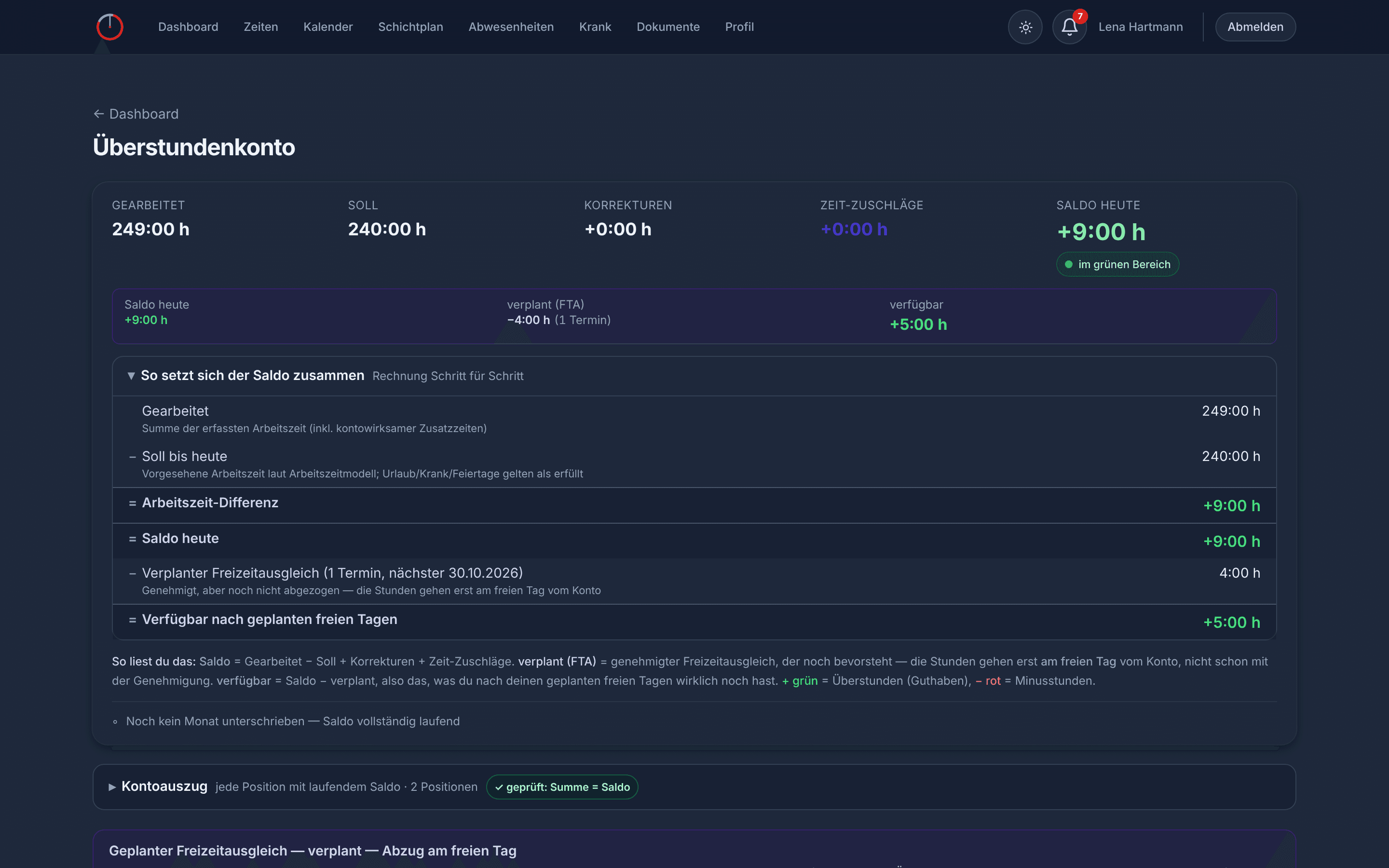Click the 'Arbeitszeit-Differenz' row label

click(210, 503)
